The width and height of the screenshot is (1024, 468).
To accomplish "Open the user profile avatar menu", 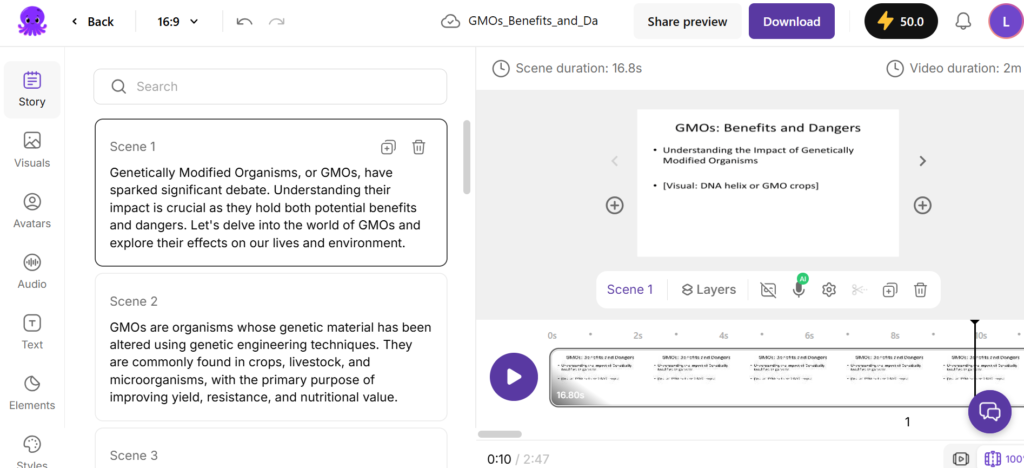I will [1005, 21].
